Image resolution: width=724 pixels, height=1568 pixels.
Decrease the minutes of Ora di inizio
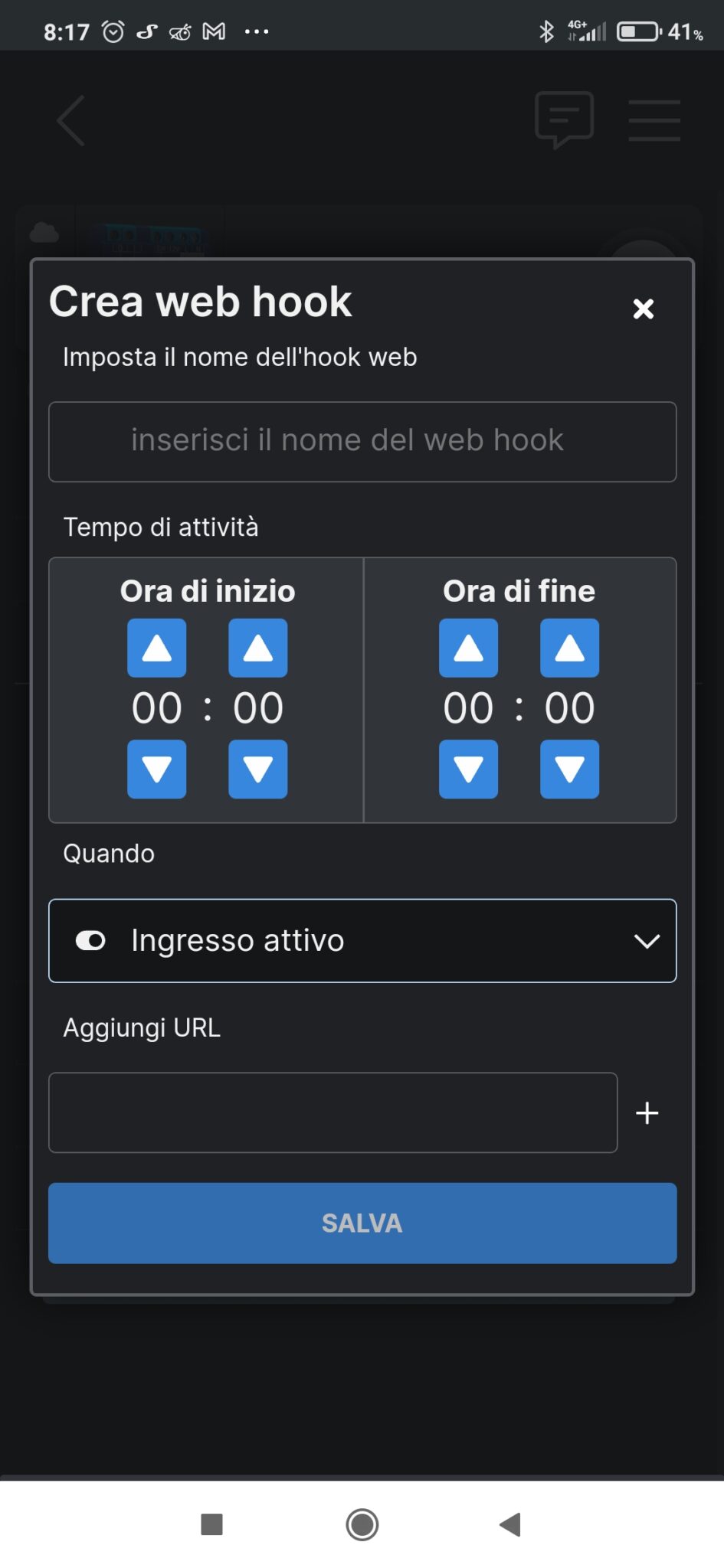(257, 769)
